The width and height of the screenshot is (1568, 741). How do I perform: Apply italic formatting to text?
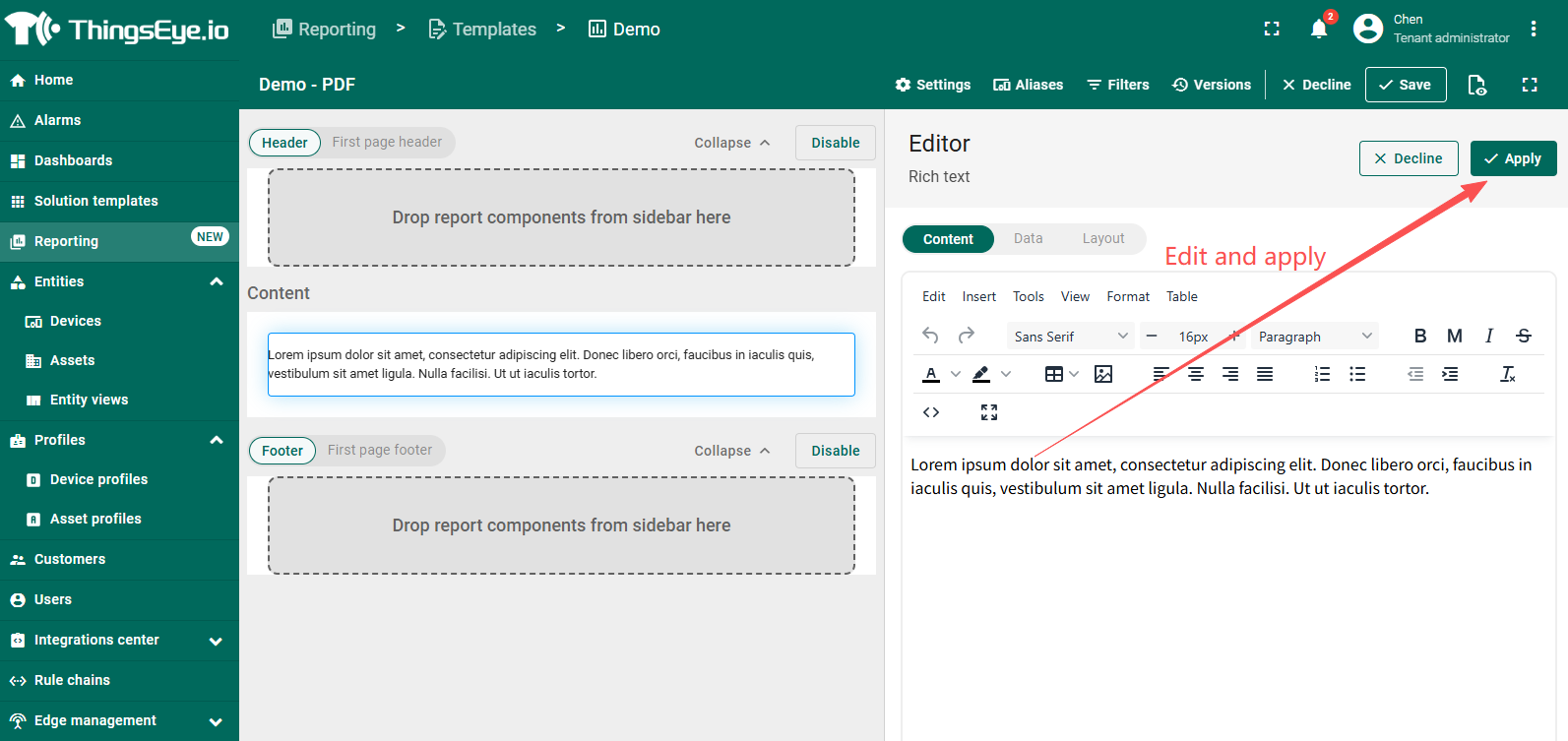pos(1489,336)
